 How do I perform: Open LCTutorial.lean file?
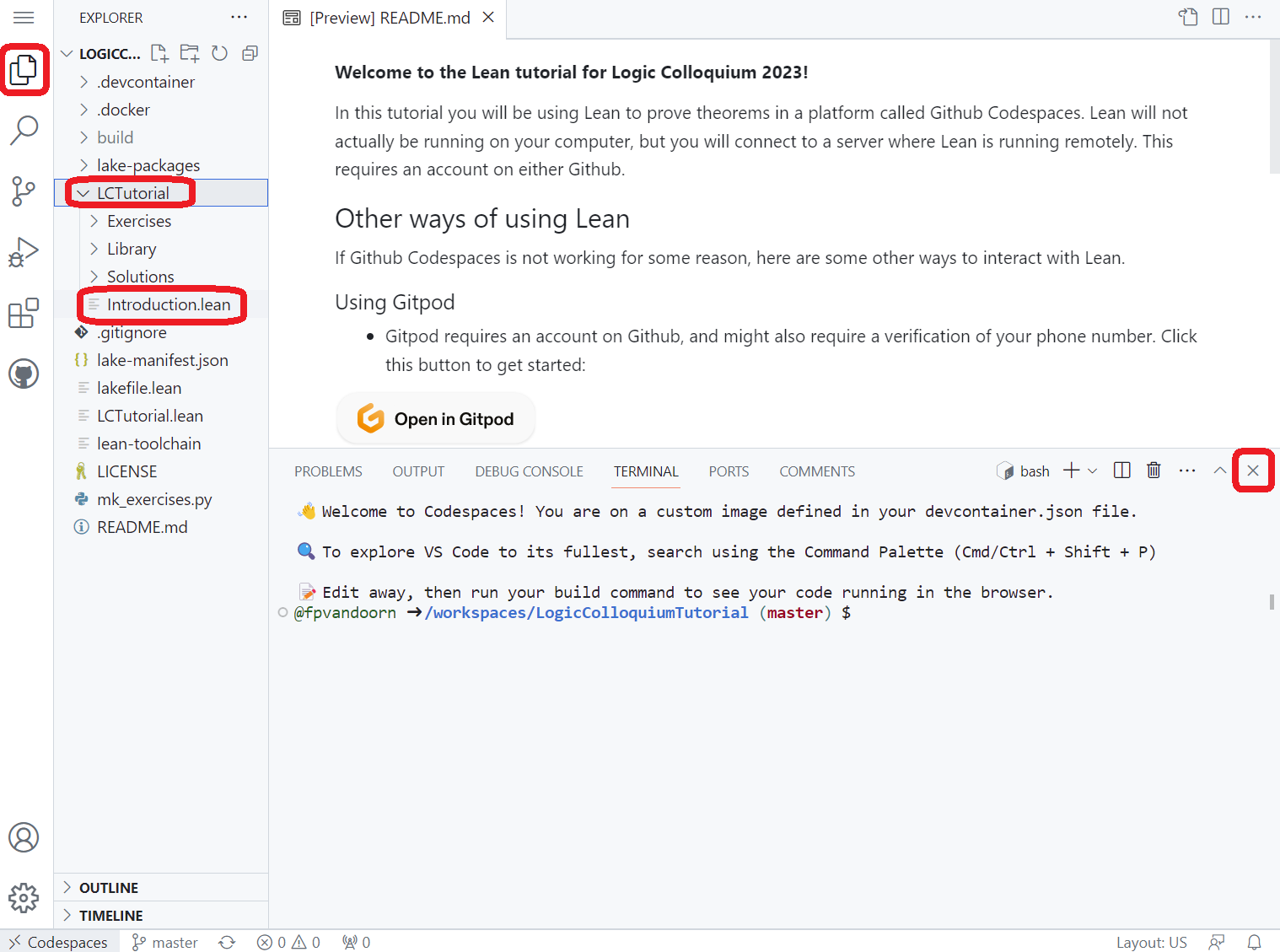click(161, 416)
